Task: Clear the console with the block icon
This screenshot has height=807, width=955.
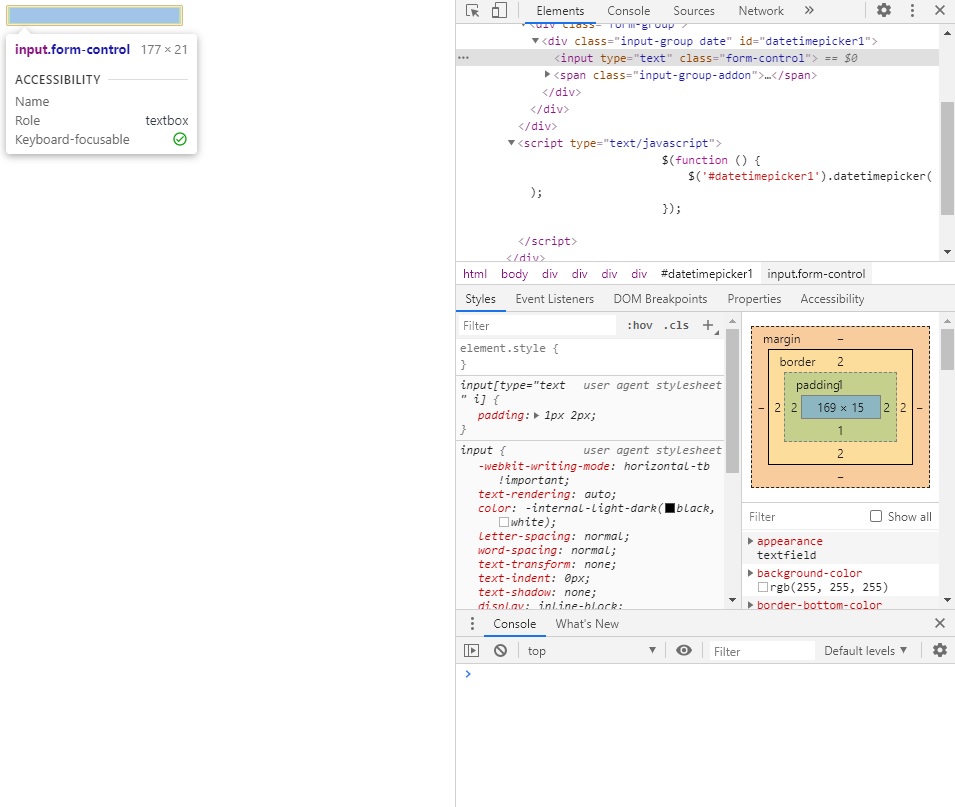Action: pos(500,650)
